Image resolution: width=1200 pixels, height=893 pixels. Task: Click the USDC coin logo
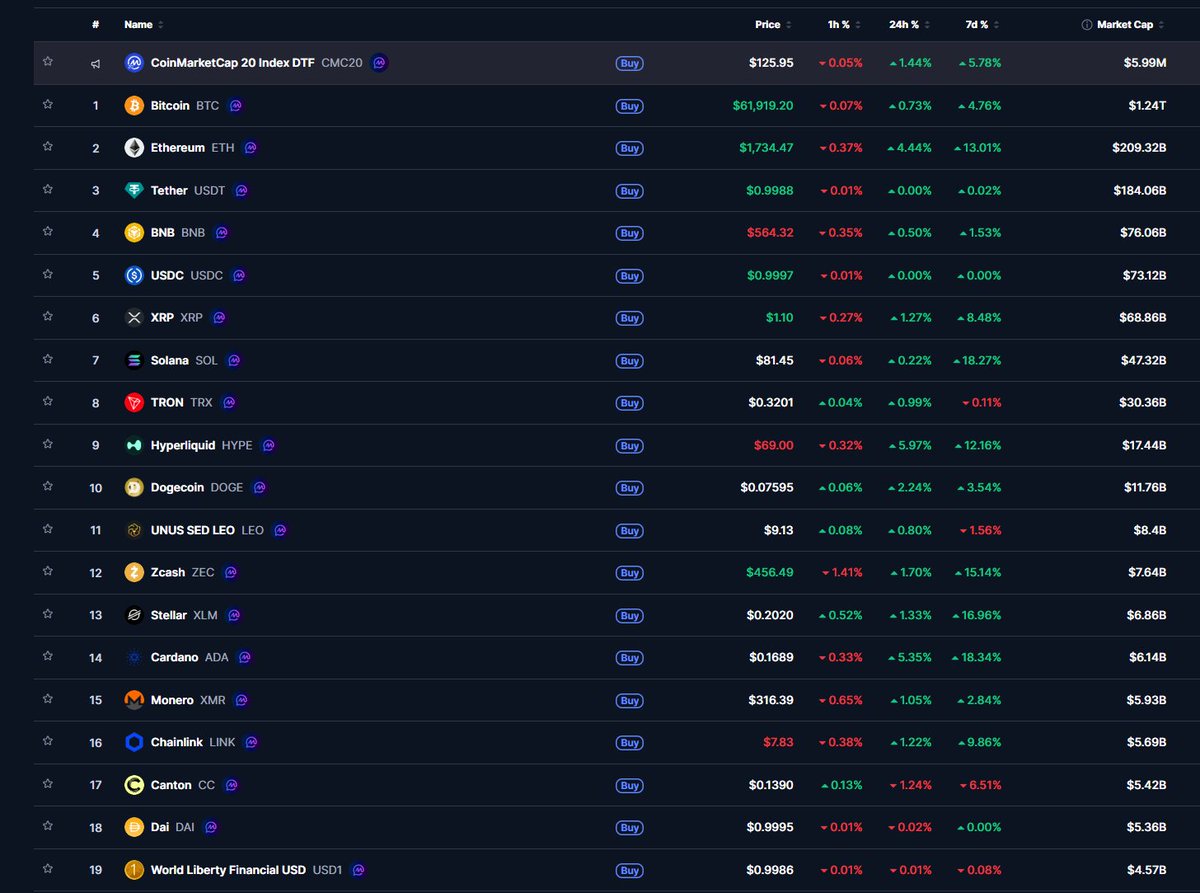coord(134,275)
